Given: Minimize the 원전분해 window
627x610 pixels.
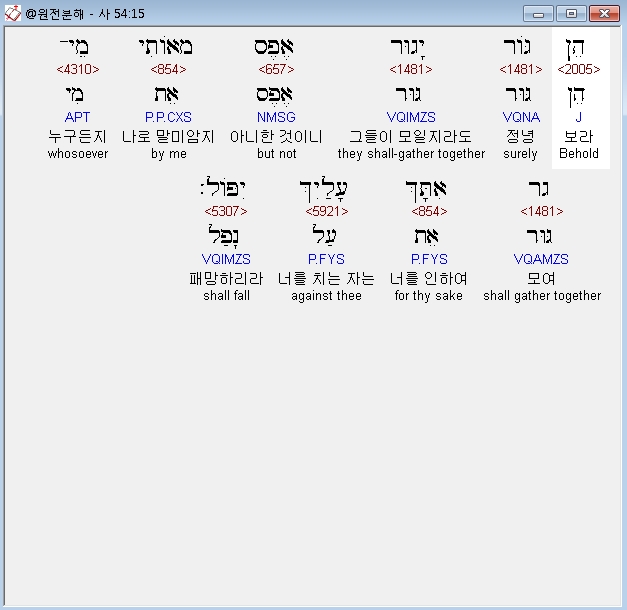Looking at the screenshot, I should (x=538, y=14).
